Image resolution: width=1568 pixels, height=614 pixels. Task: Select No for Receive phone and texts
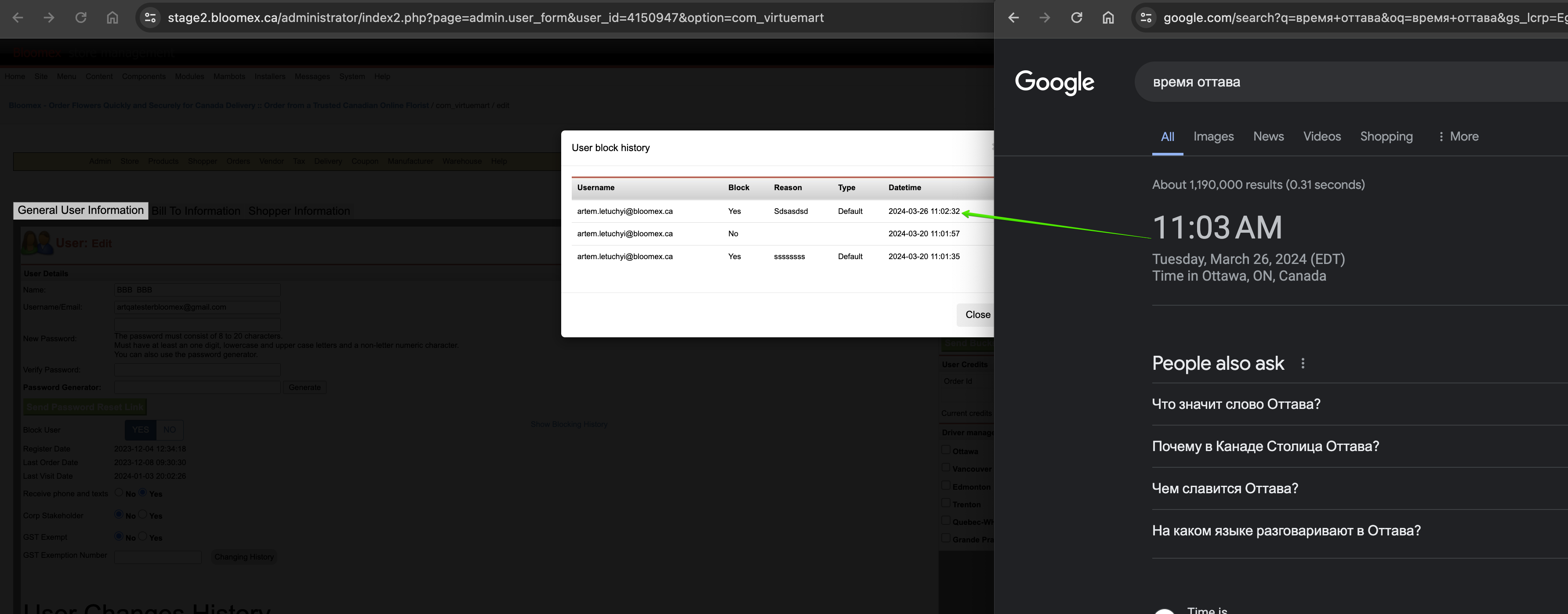[x=119, y=492]
